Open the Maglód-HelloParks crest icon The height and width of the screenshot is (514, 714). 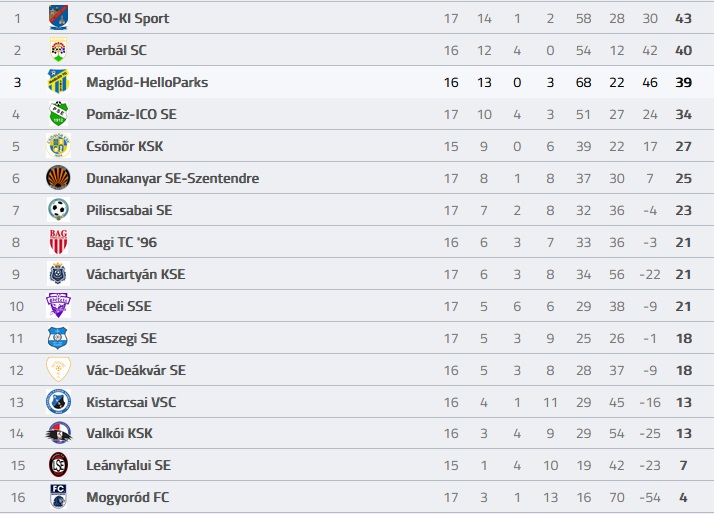(58, 81)
